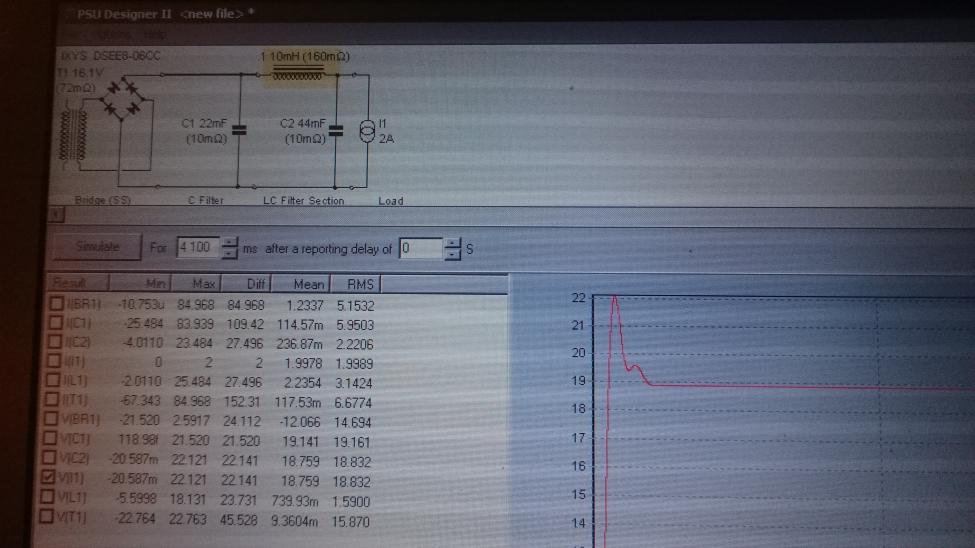Click the Simulate button
The width and height of the screenshot is (975, 548).
click(x=98, y=247)
